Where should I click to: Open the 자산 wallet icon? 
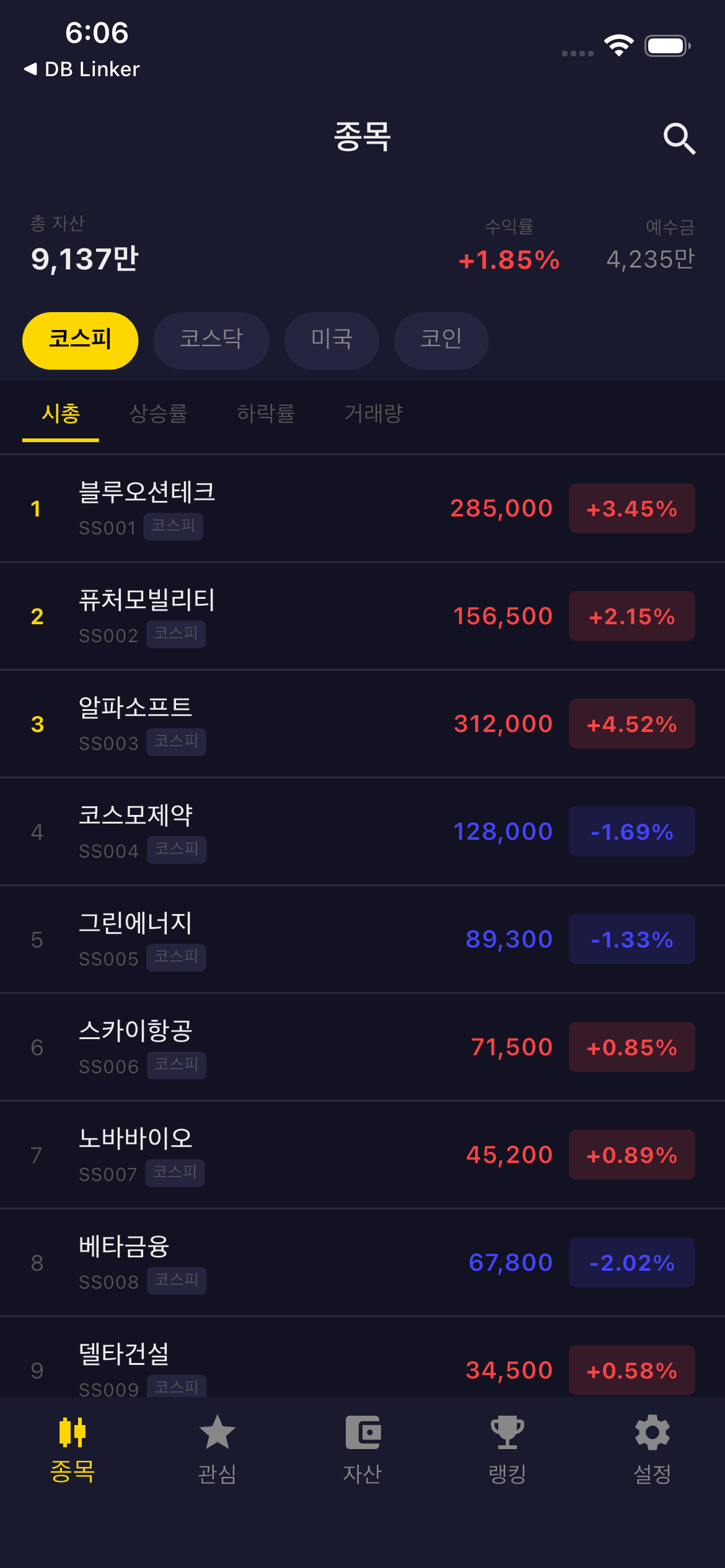coord(362,1432)
